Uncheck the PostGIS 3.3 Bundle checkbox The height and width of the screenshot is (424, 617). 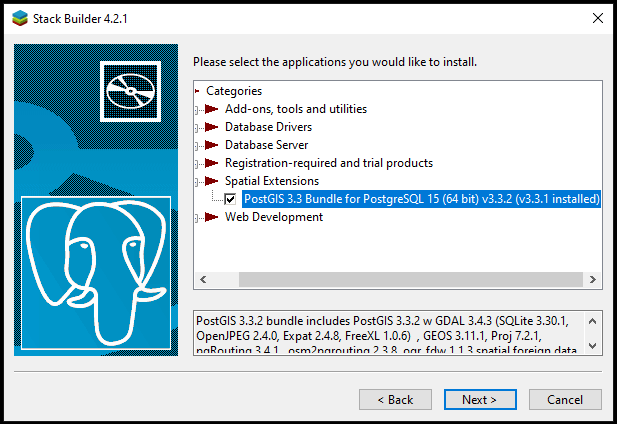coord(230,199)
